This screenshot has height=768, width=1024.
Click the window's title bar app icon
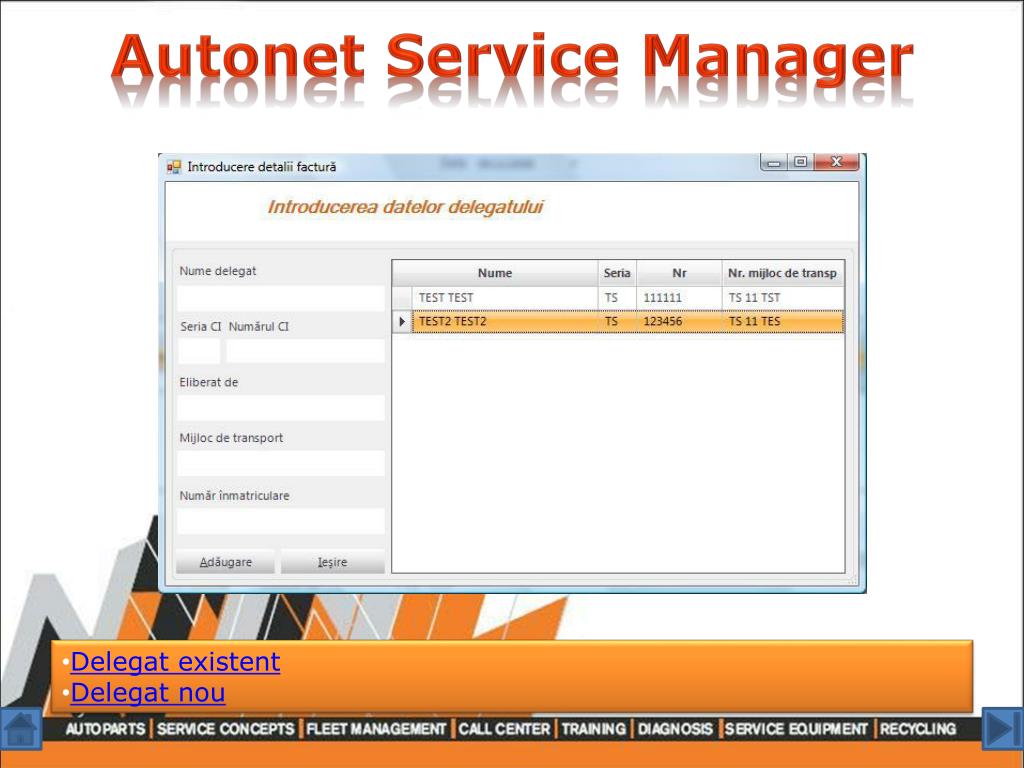(174, 167)
